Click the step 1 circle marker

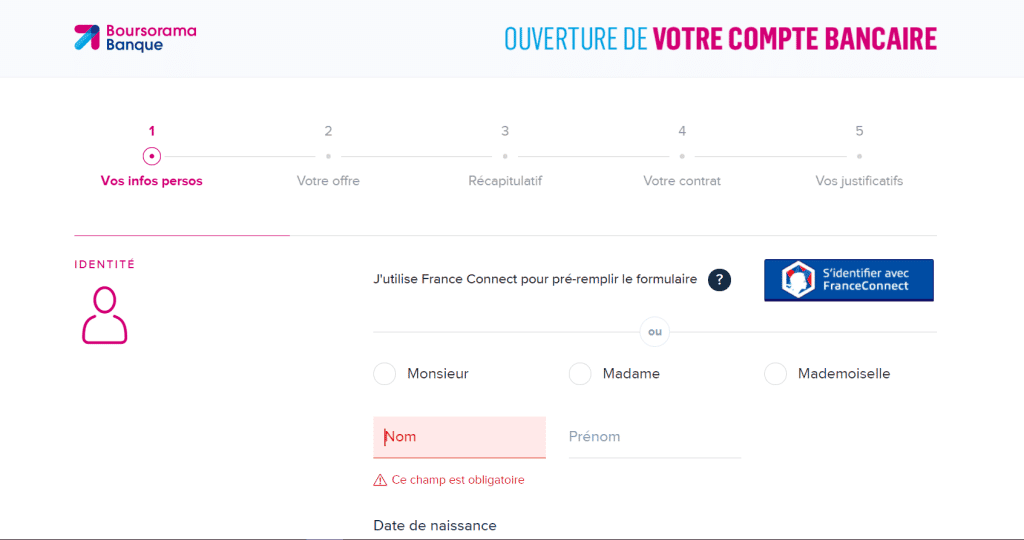tap(152, 156)
